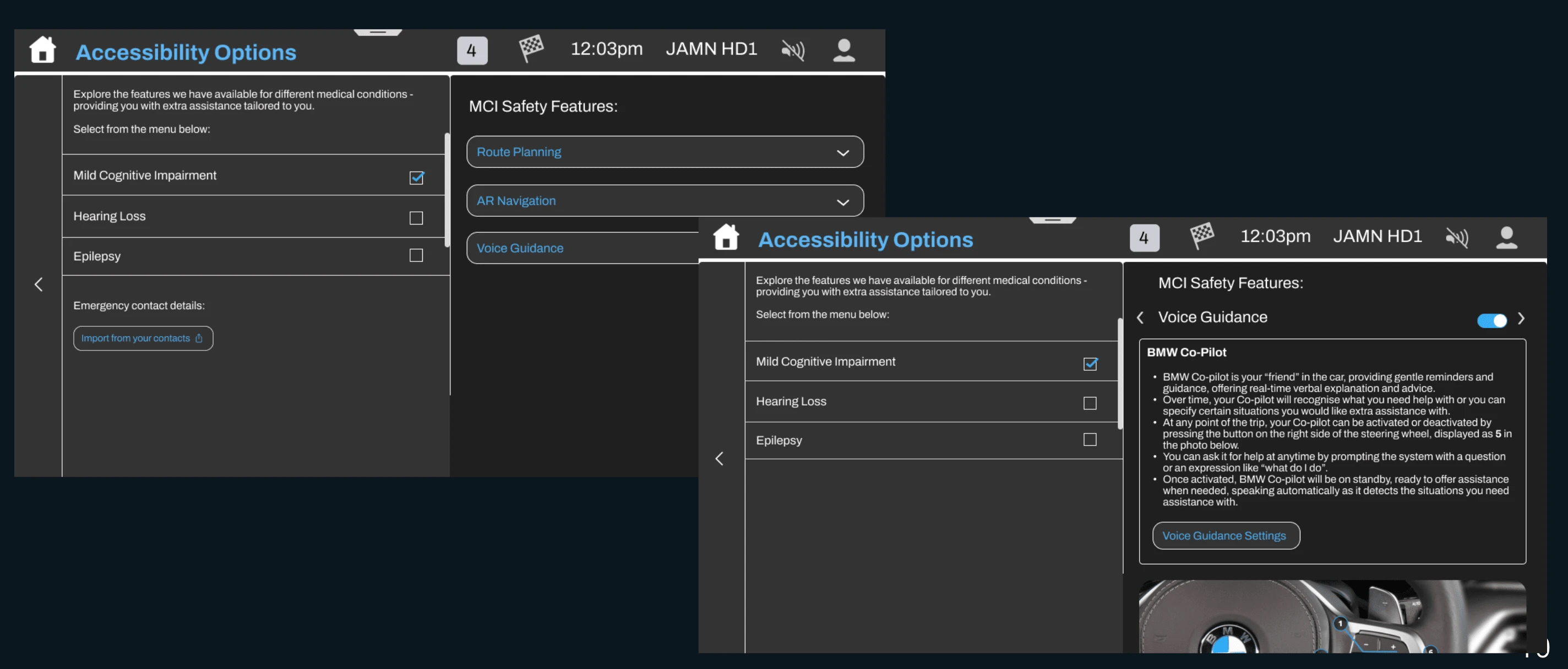Open the number 4 badge in front screen
Image resolution: width=1568 pixels, height=669 pixels.
(x=1145, y=238)
